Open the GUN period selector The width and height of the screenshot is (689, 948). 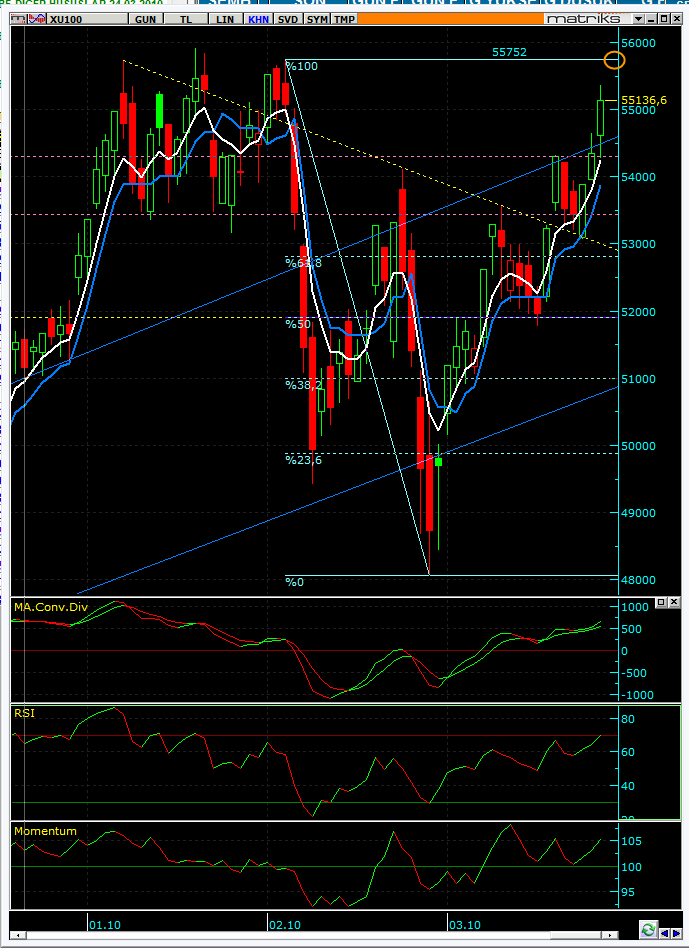click(145, 19)
